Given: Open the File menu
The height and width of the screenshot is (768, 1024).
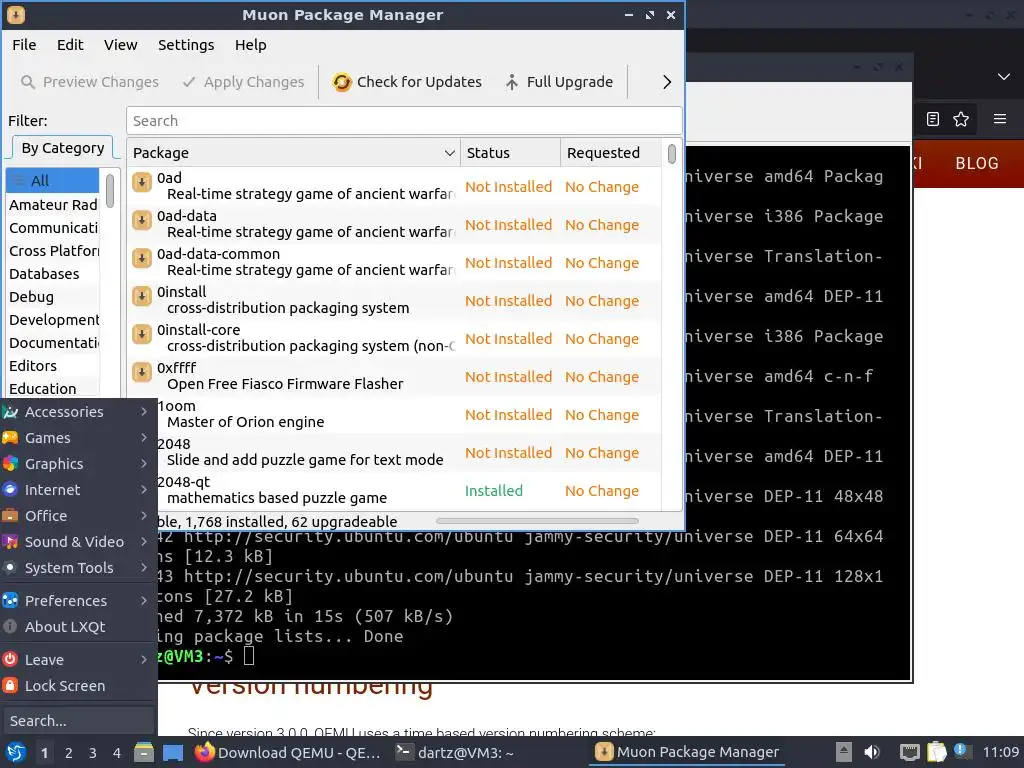Looking at the screenshot, I should [x=24, y=45].
